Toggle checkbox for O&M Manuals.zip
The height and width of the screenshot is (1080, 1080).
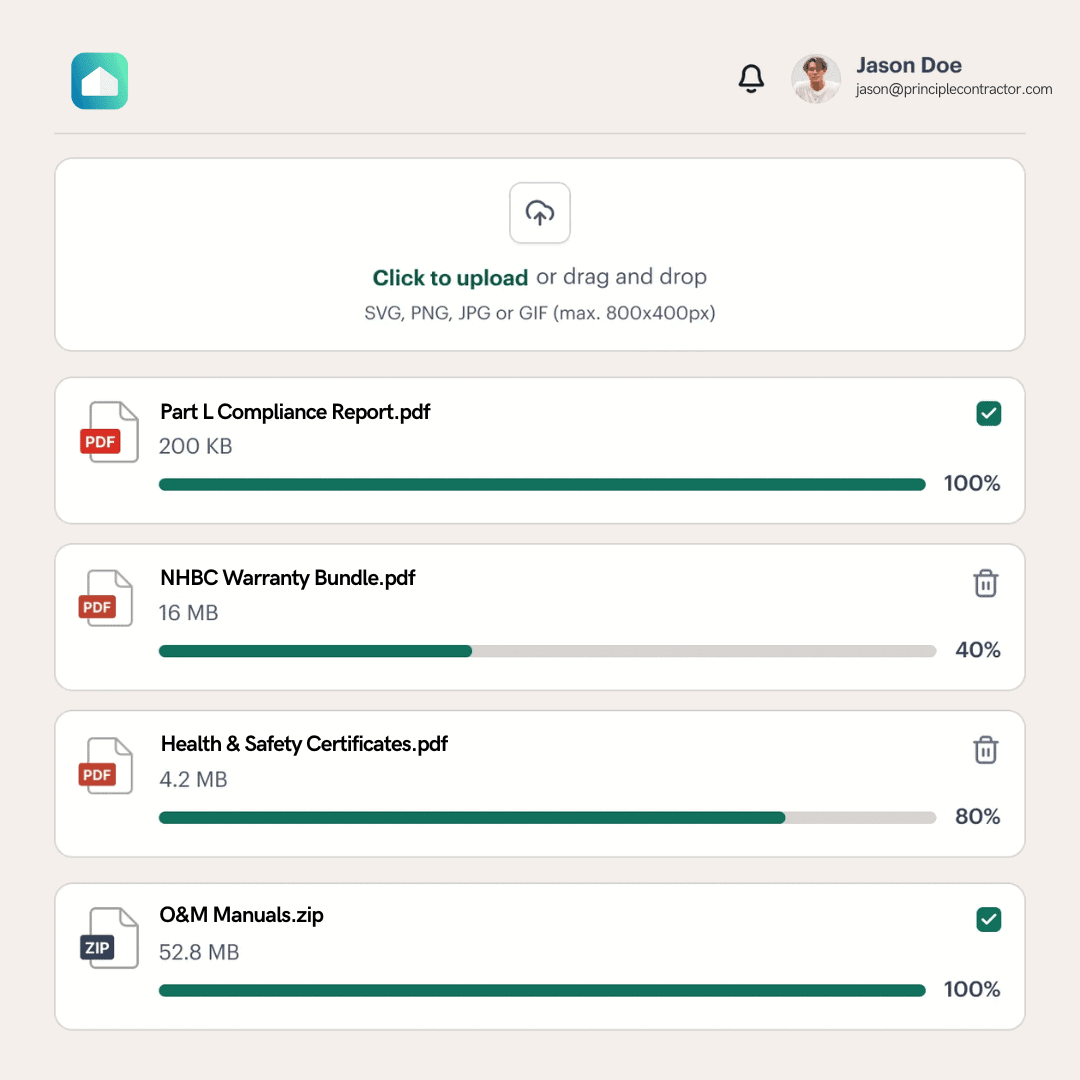click(988, 919)
